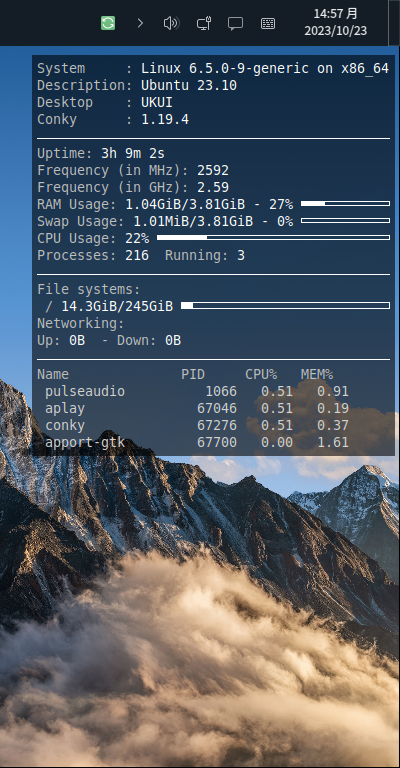Open the volume speaker icon
Screen dimensions: 400x768
coord(171,23)
